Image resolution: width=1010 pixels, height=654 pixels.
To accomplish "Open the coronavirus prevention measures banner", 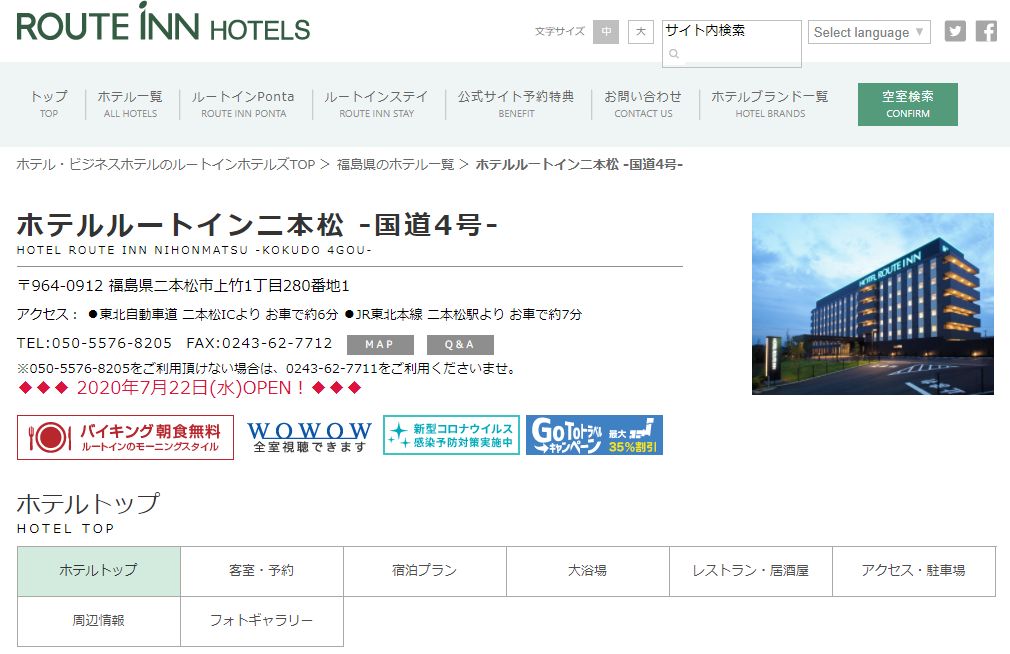I will pyautogui.click(x=451, y=435).
